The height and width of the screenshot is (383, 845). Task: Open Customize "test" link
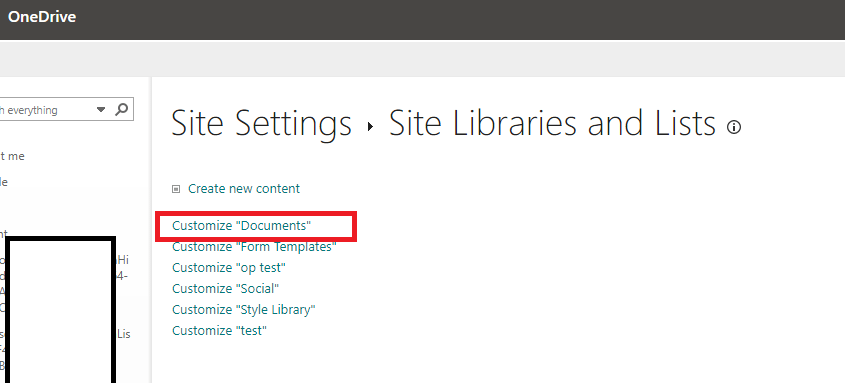click(x=219, y=330)
